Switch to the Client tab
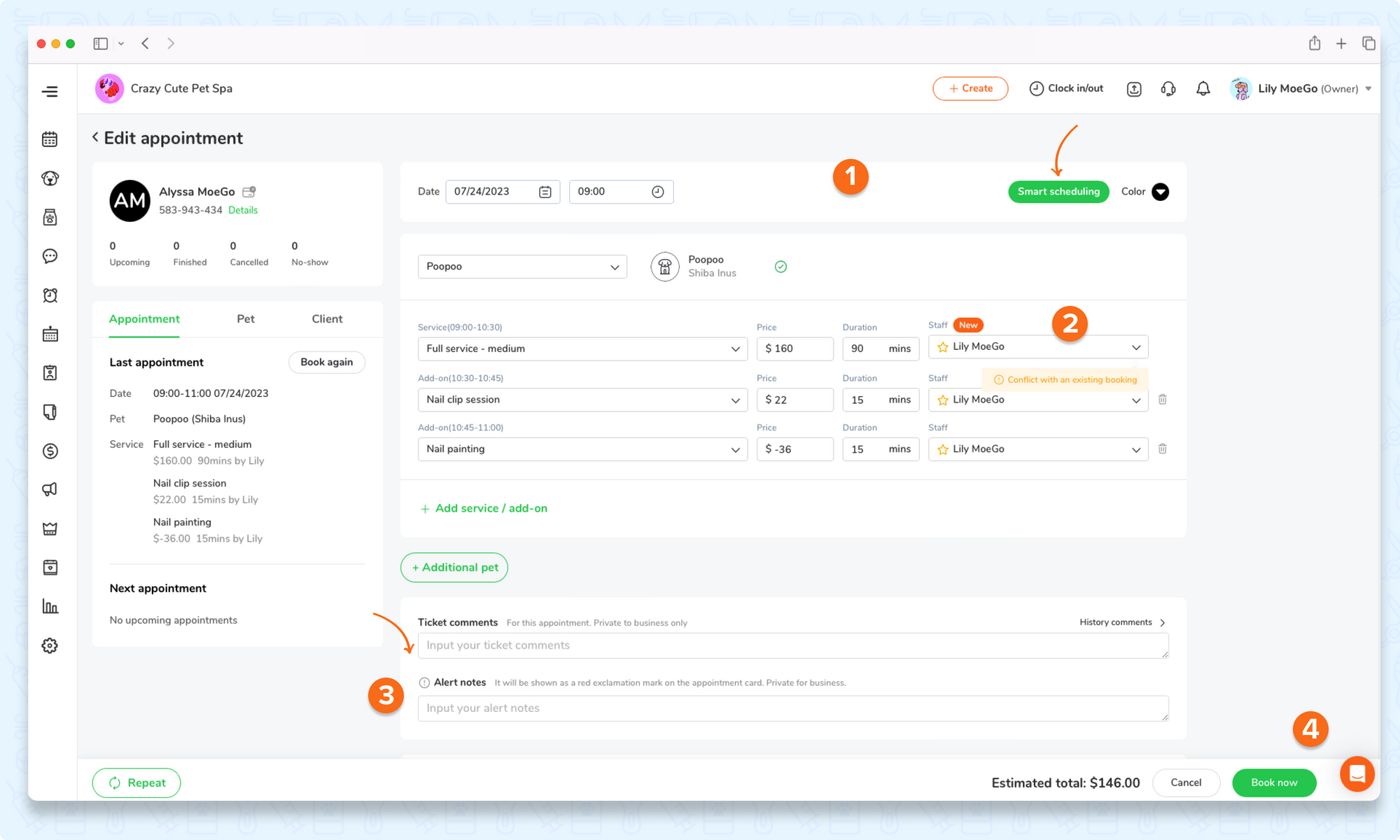Viewport: 1400px width, 840px height. 327,319
